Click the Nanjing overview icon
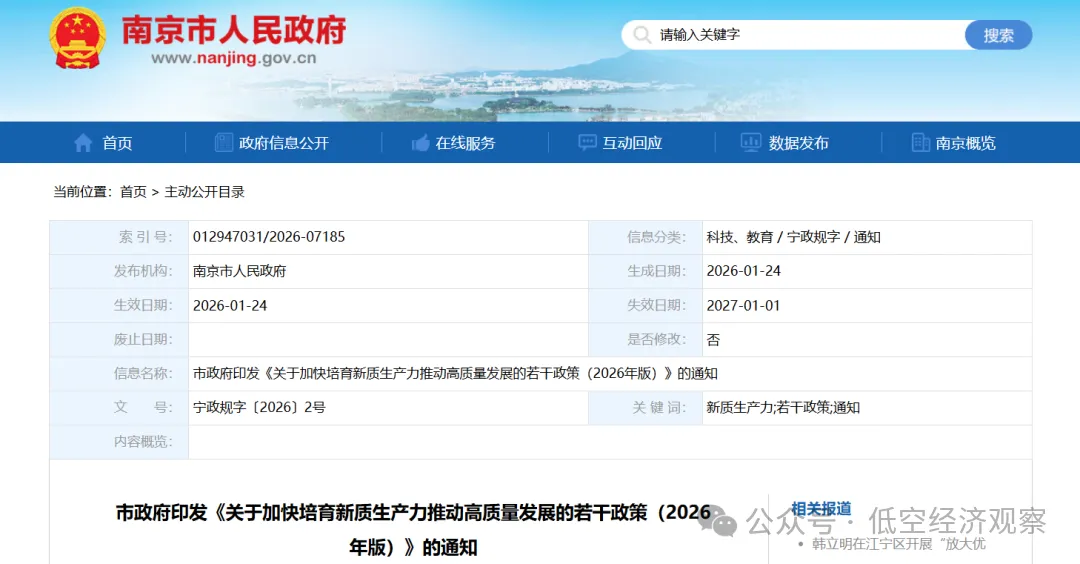1080x564 pixels. [921, 143]
